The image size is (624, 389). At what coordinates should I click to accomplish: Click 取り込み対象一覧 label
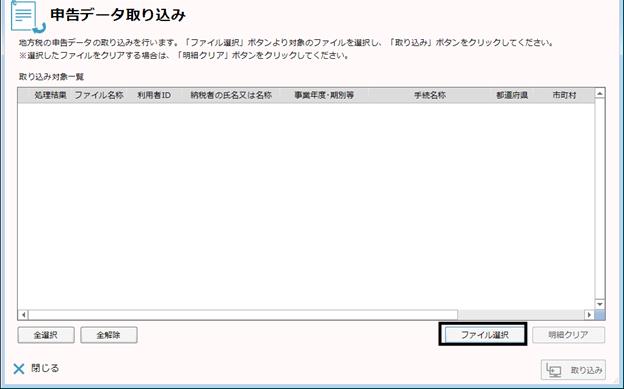51,76
